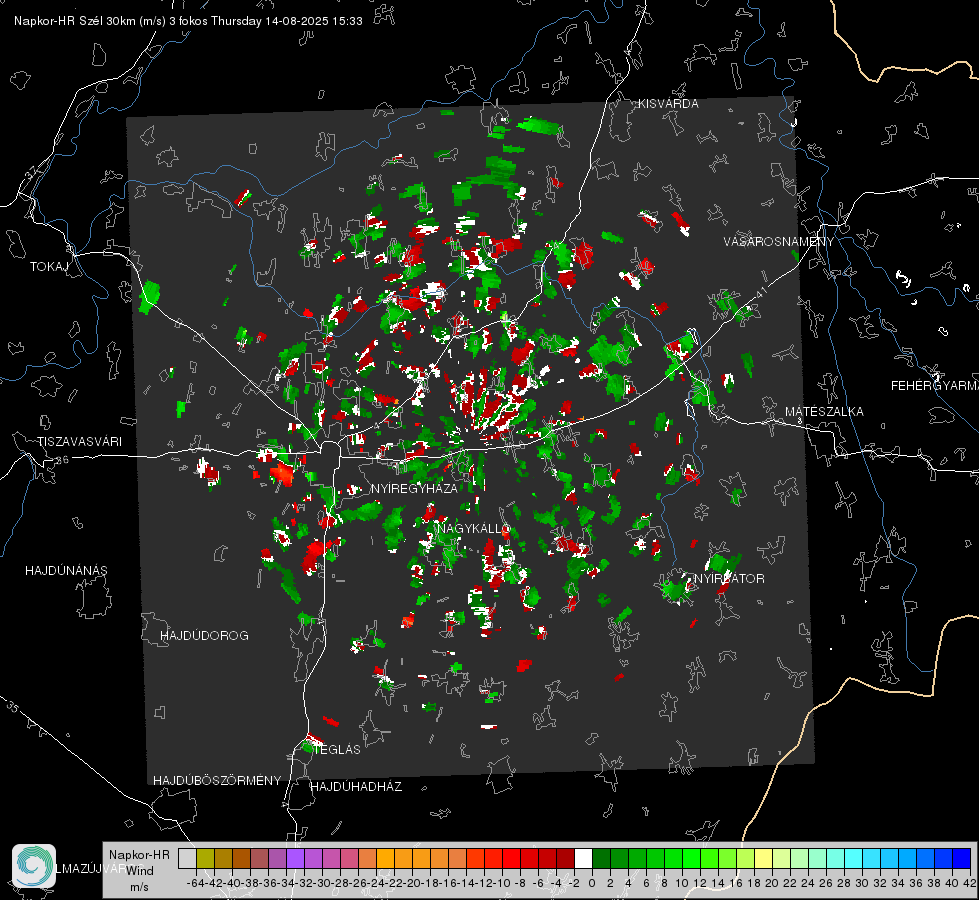Pick the grey first swatch in legend
The height and width of the screenshot is (900, 979).
(x=187, y=858)
